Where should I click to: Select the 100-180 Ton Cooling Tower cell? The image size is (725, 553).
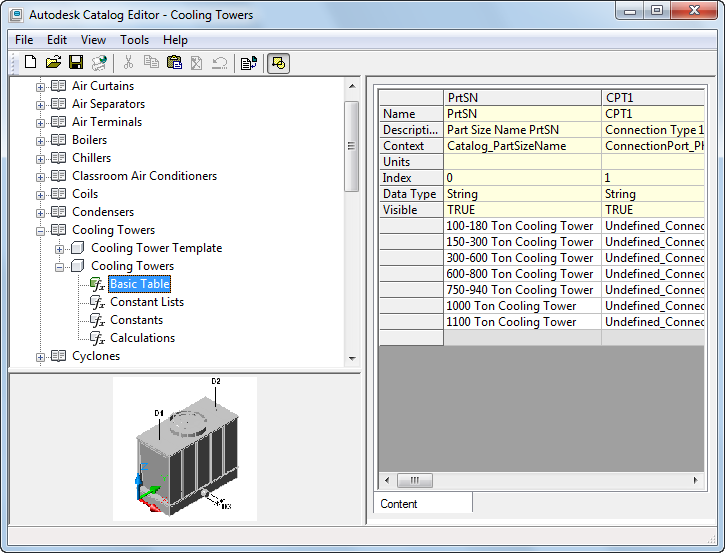click(x=522, y=226)
